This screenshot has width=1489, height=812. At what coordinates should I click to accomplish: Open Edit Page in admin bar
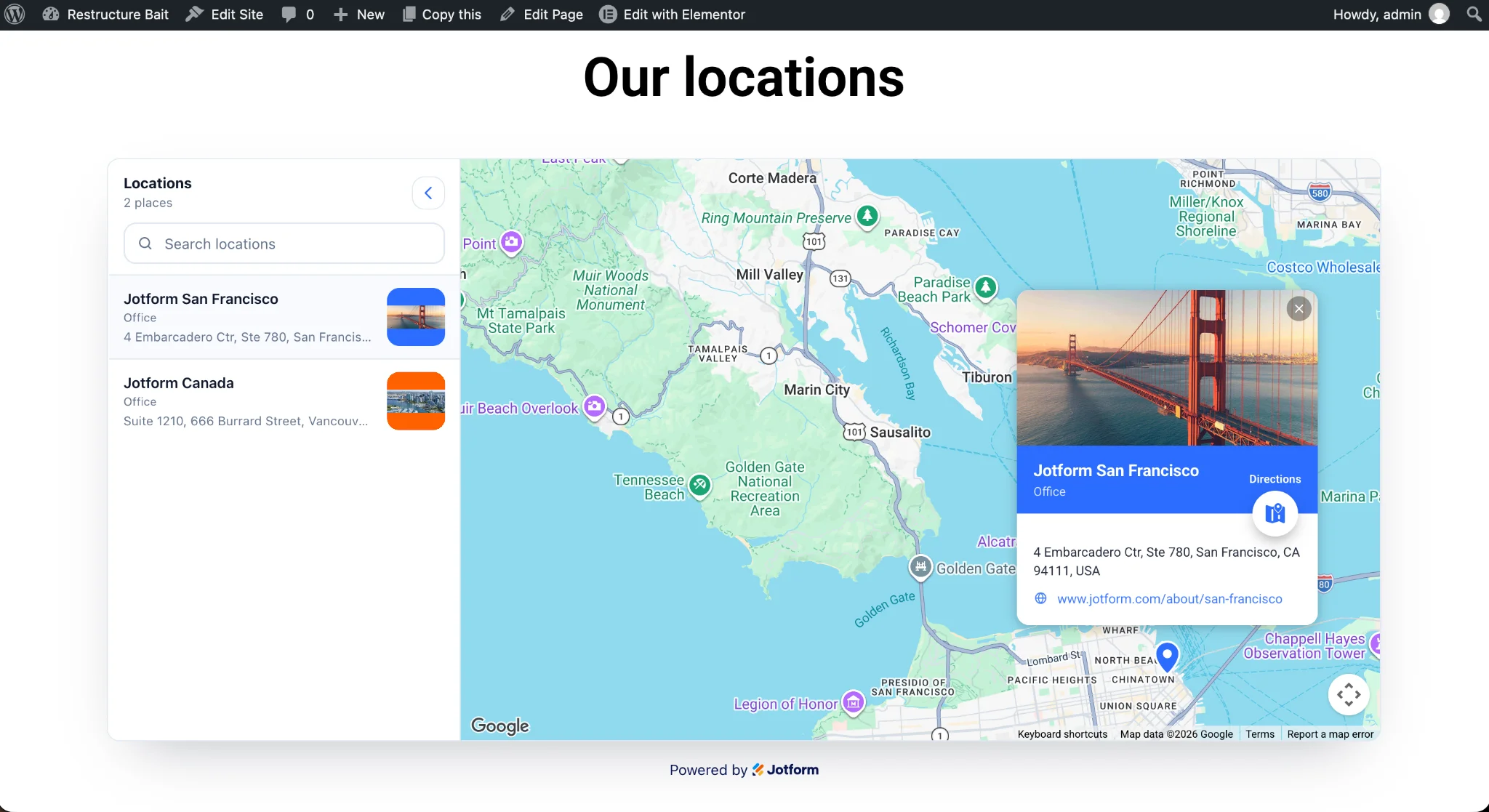pos(542,15)
